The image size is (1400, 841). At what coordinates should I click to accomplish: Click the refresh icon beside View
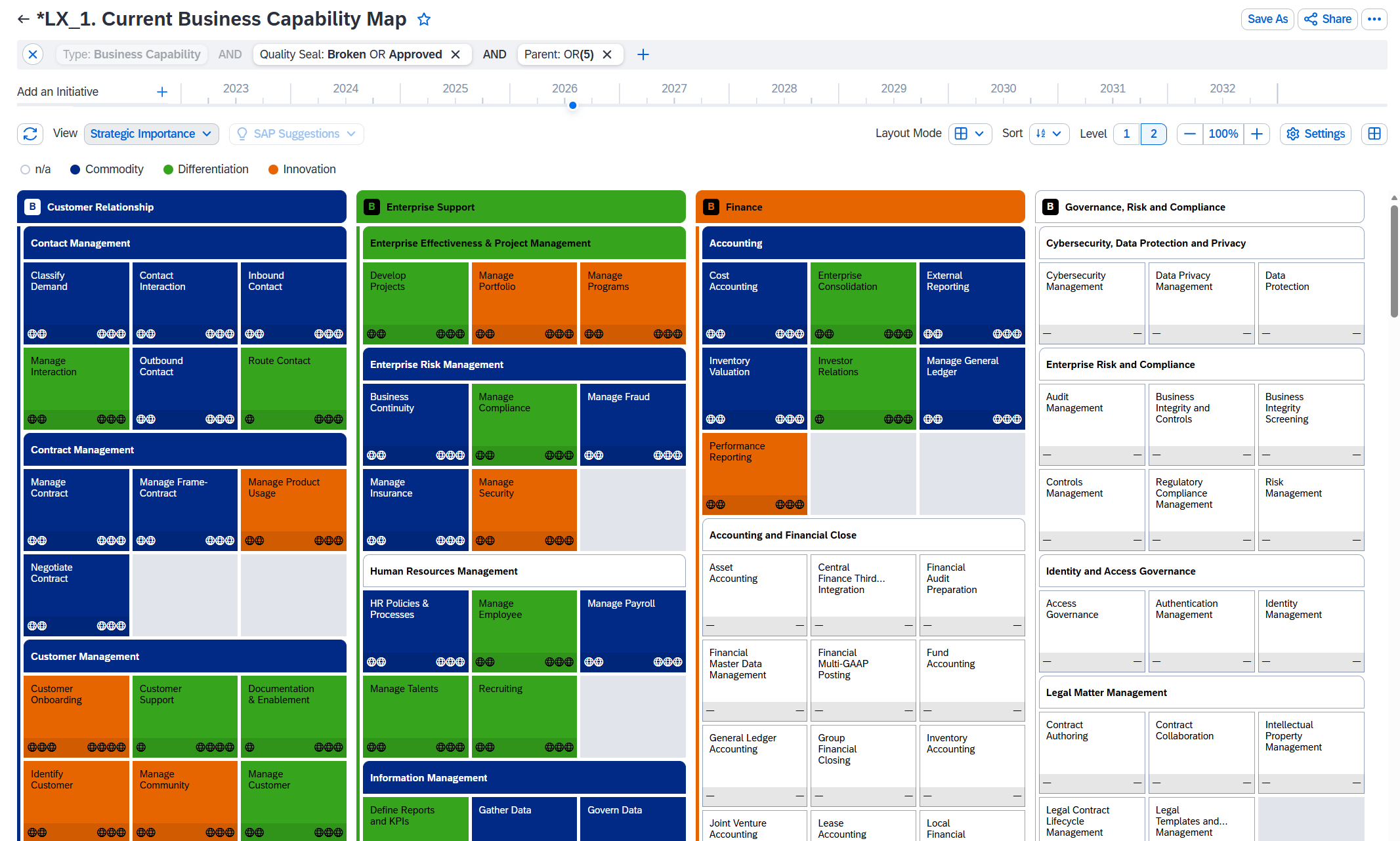(x=30, y=134)
